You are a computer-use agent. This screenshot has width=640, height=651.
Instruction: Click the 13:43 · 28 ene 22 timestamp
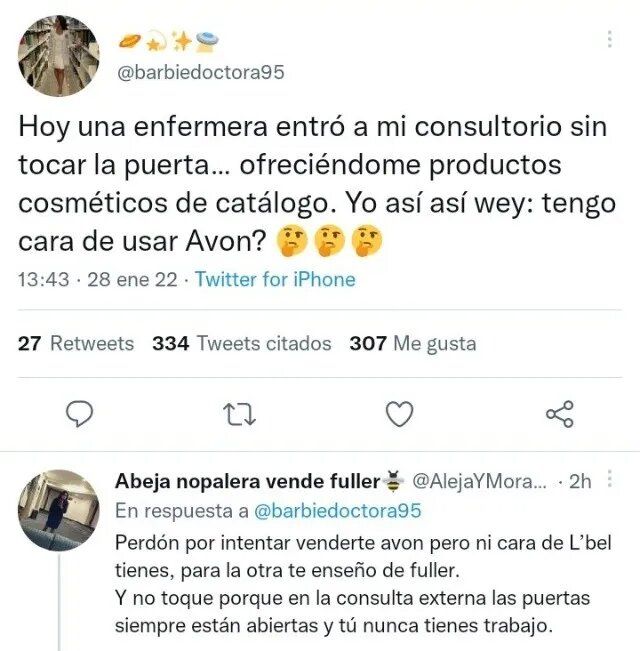tap(98, 279)
